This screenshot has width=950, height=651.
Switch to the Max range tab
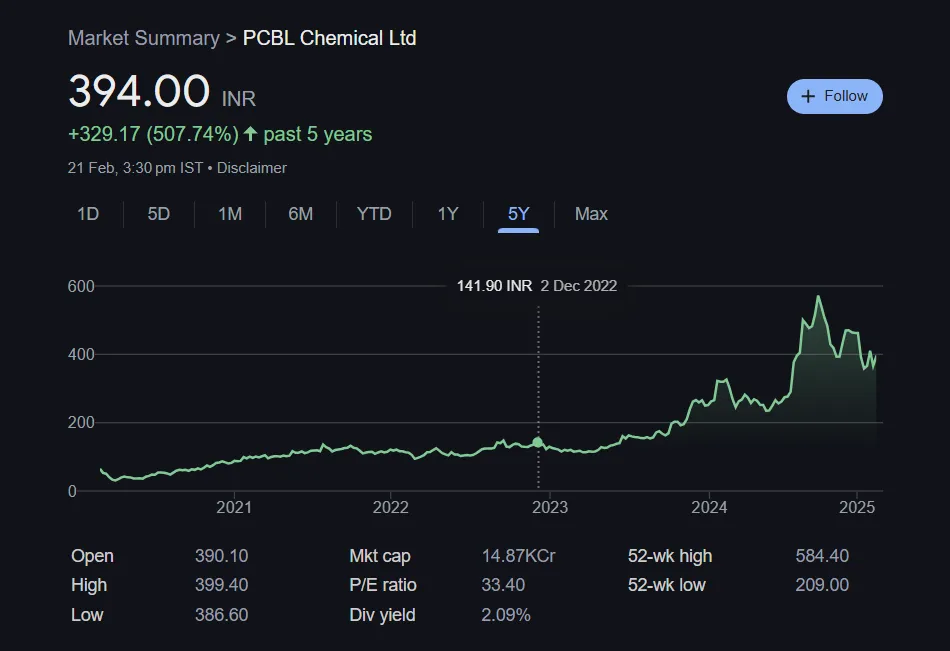(x=591, y=214)
